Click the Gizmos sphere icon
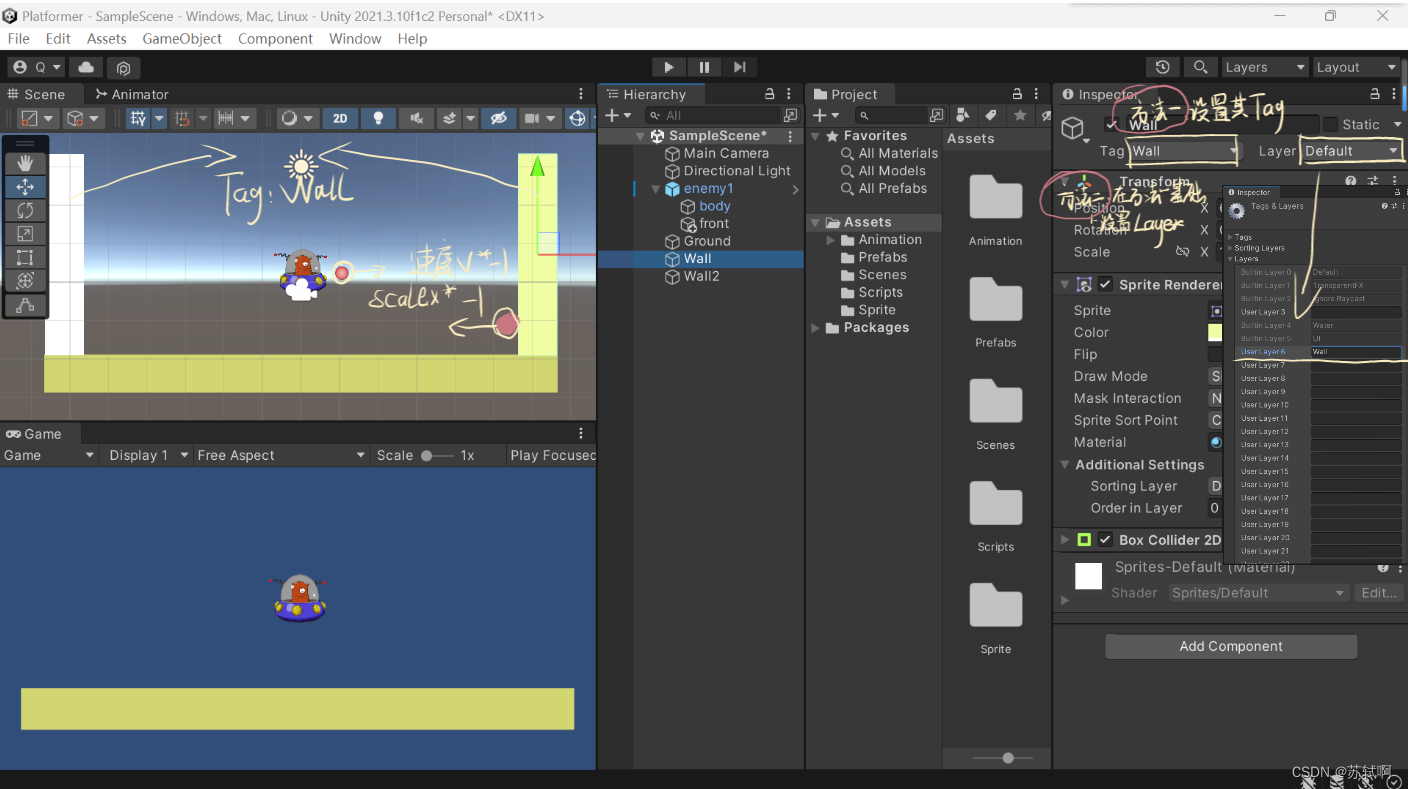Image resolution: width=1408 pixels, height=789 pixels. (x=577, y=118)
